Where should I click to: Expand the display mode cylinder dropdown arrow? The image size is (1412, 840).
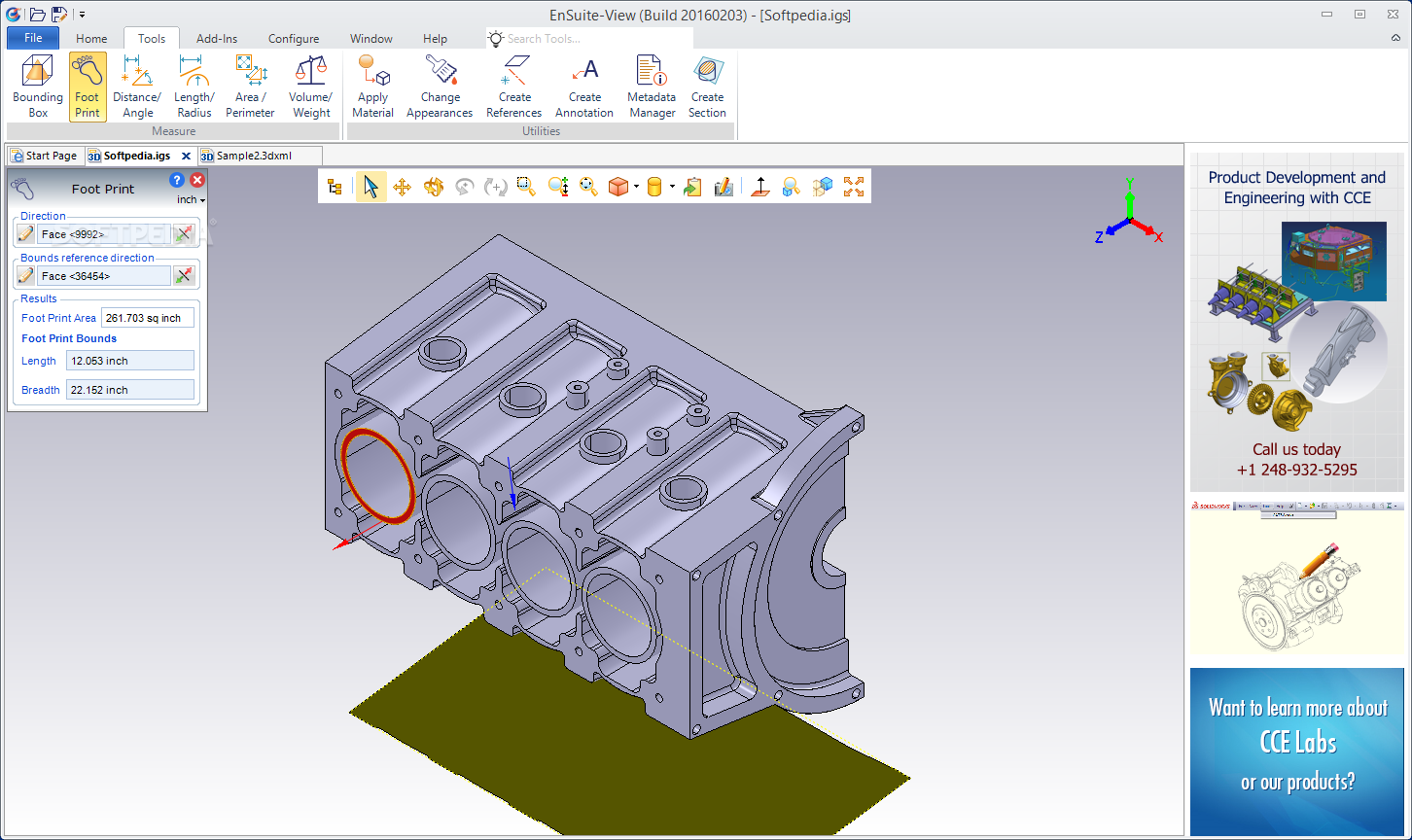pos(672,187)
